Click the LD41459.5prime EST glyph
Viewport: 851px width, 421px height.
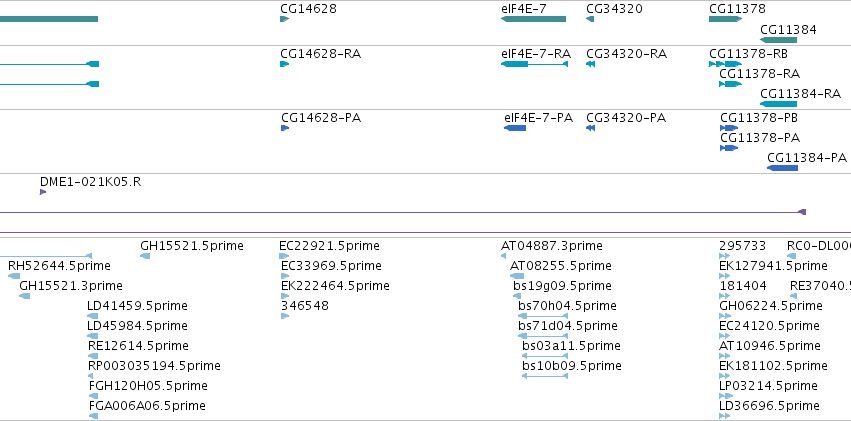[93, 316]
